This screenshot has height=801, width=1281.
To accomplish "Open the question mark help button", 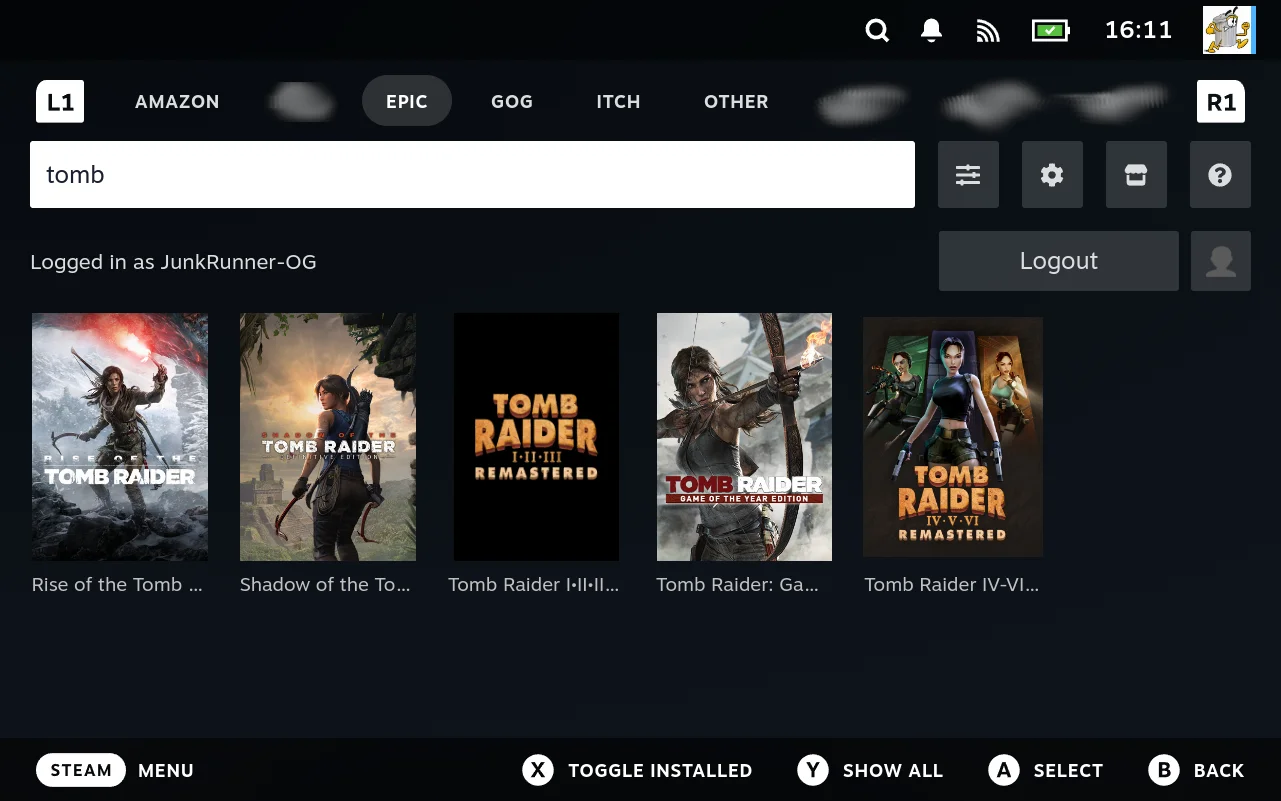I will (x=1220, y=175).
